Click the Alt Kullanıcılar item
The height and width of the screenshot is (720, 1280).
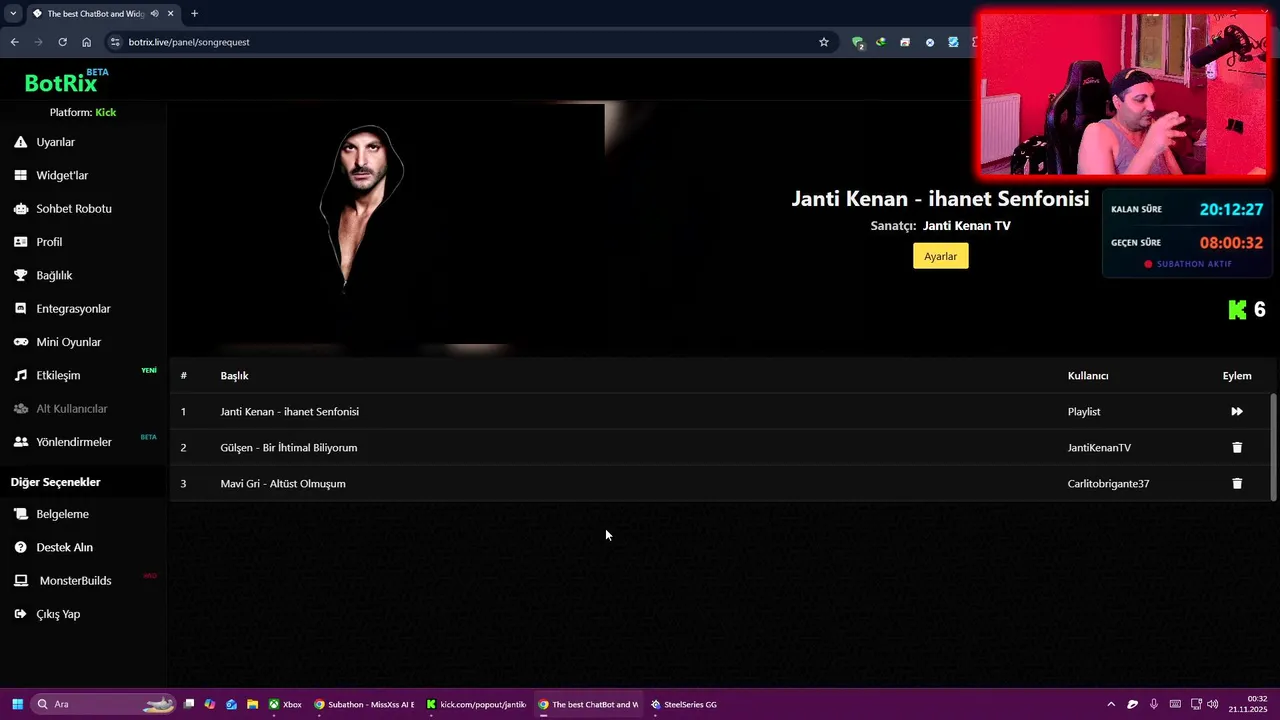click(x=72, y=409)
